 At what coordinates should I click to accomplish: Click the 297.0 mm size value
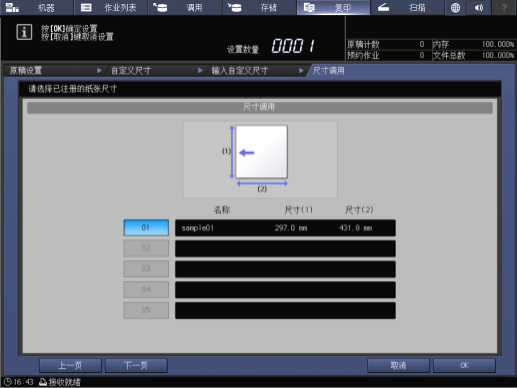(291, 228)
